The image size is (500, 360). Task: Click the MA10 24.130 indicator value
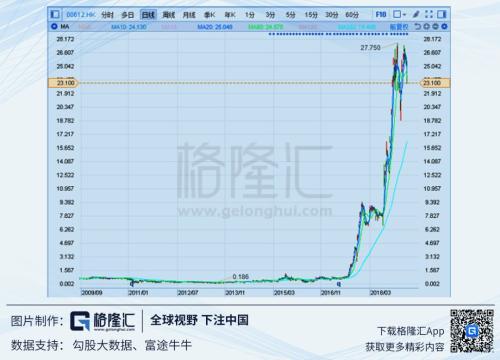click(x=129, y=27)
